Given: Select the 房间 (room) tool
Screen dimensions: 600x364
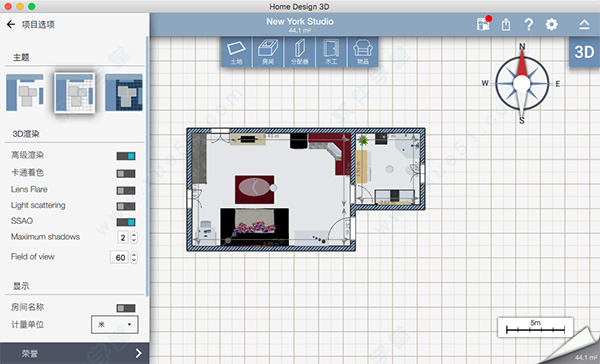Looking at the screenshot, I should [268, 52].
